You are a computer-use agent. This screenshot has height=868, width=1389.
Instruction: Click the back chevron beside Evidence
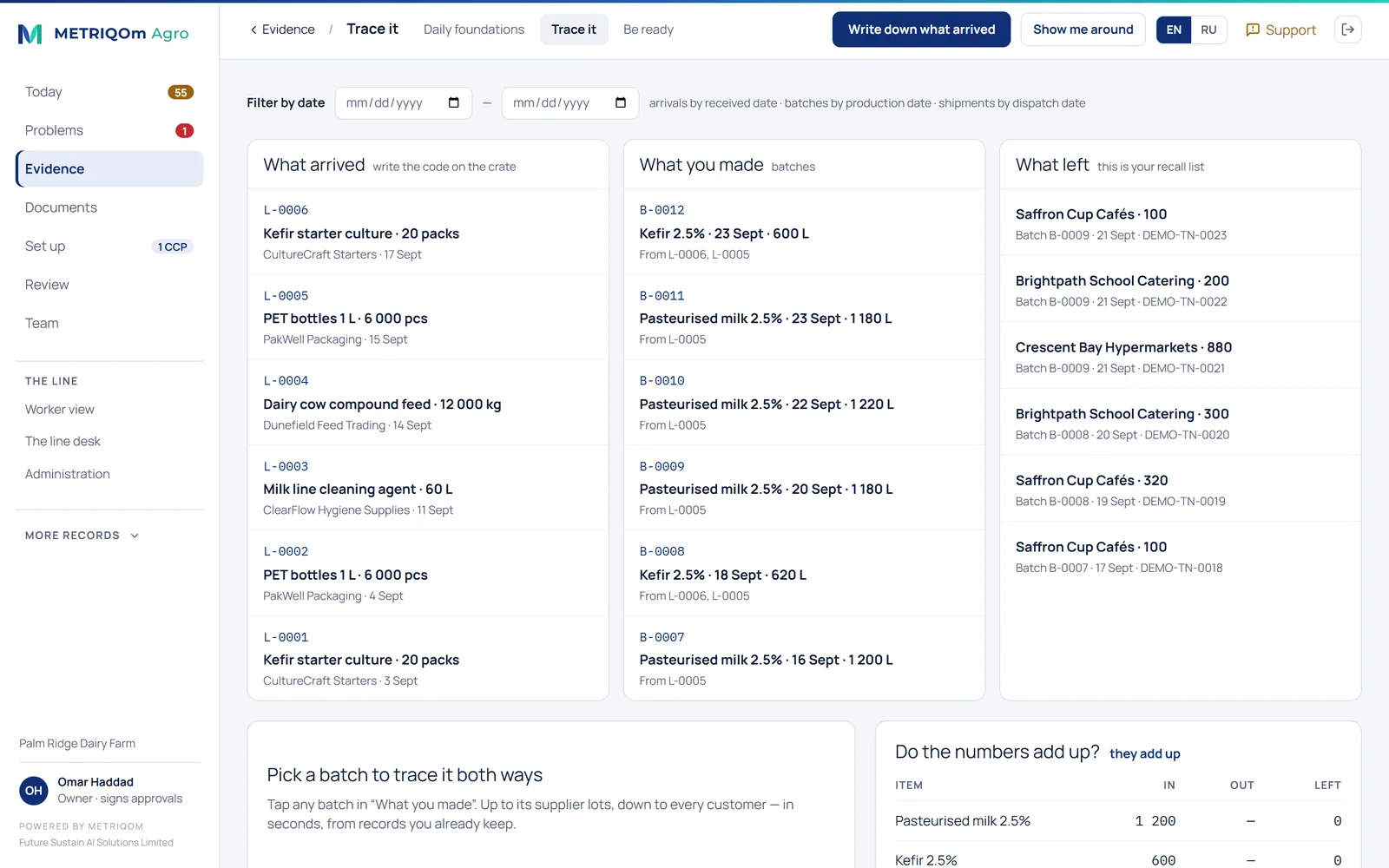[x=253, y=30]
